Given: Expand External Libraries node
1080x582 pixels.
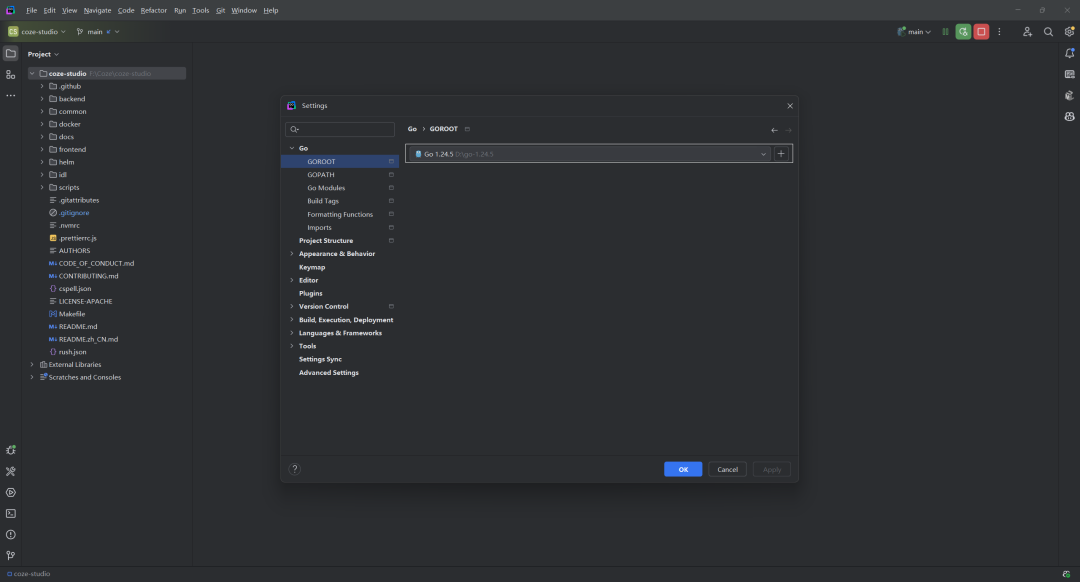Looking at the screenshot, I should pos(32,364).
